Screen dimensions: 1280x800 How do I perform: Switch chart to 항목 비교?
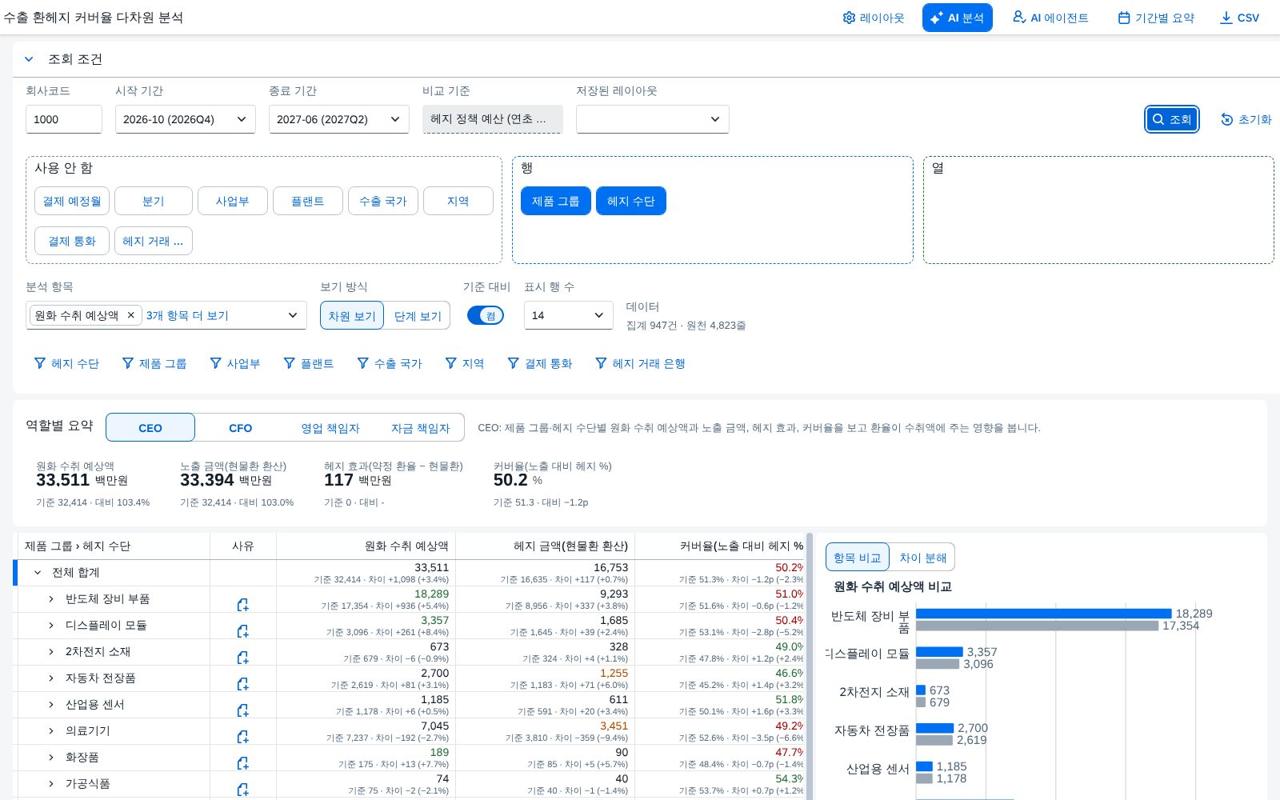[857, 557]
